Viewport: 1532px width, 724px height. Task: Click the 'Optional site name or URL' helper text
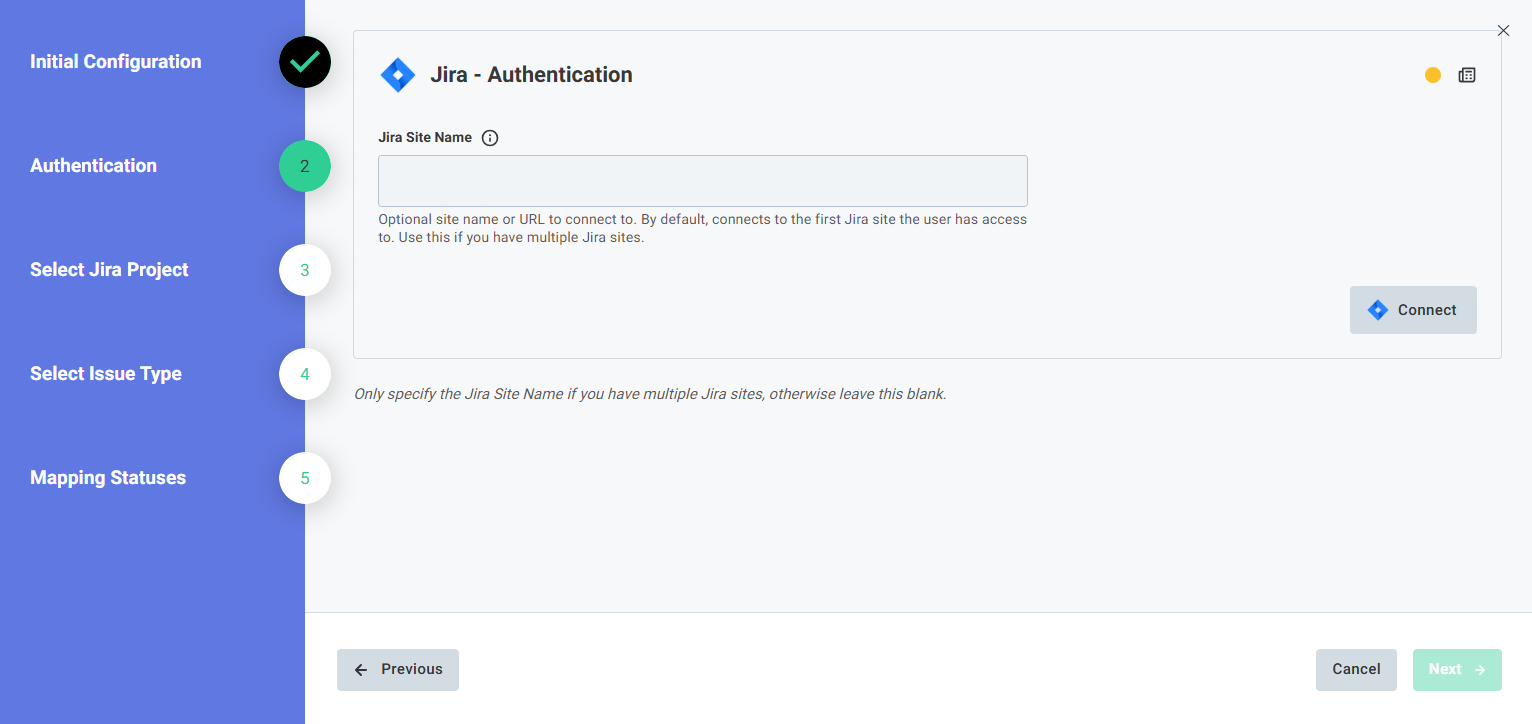pyautogui.click(x=703, y=229)
